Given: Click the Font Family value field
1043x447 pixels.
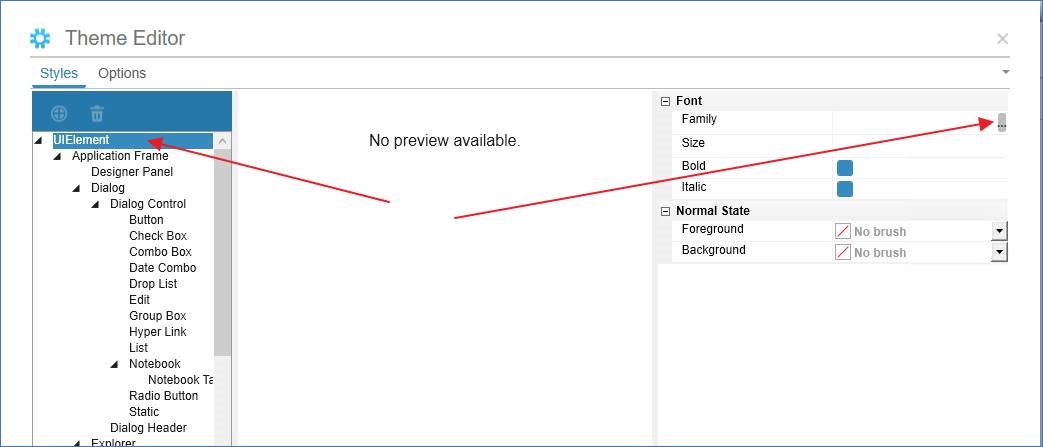Looking at the screenshot, I should pyautogui.click(x=915, y=122).
